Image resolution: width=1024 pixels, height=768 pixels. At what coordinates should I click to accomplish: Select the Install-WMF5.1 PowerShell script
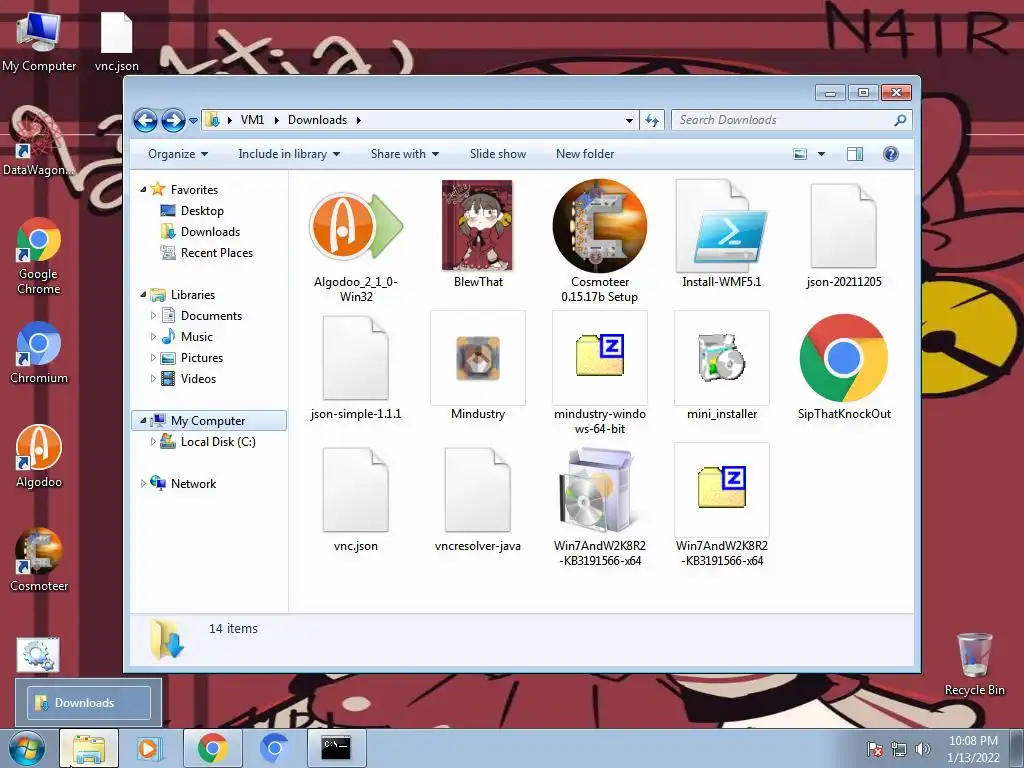(x=722, y=234)
